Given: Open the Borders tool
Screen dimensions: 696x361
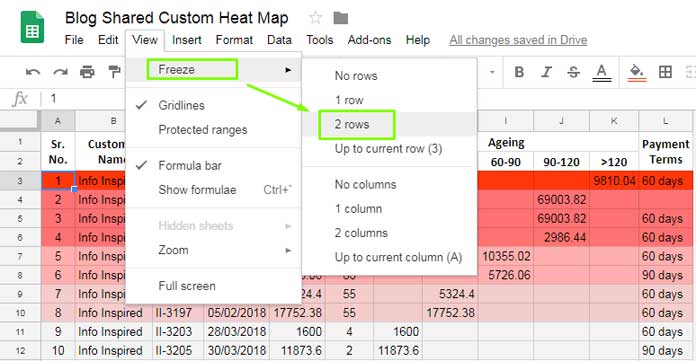Looking at the screenshot, I should 665,72.
